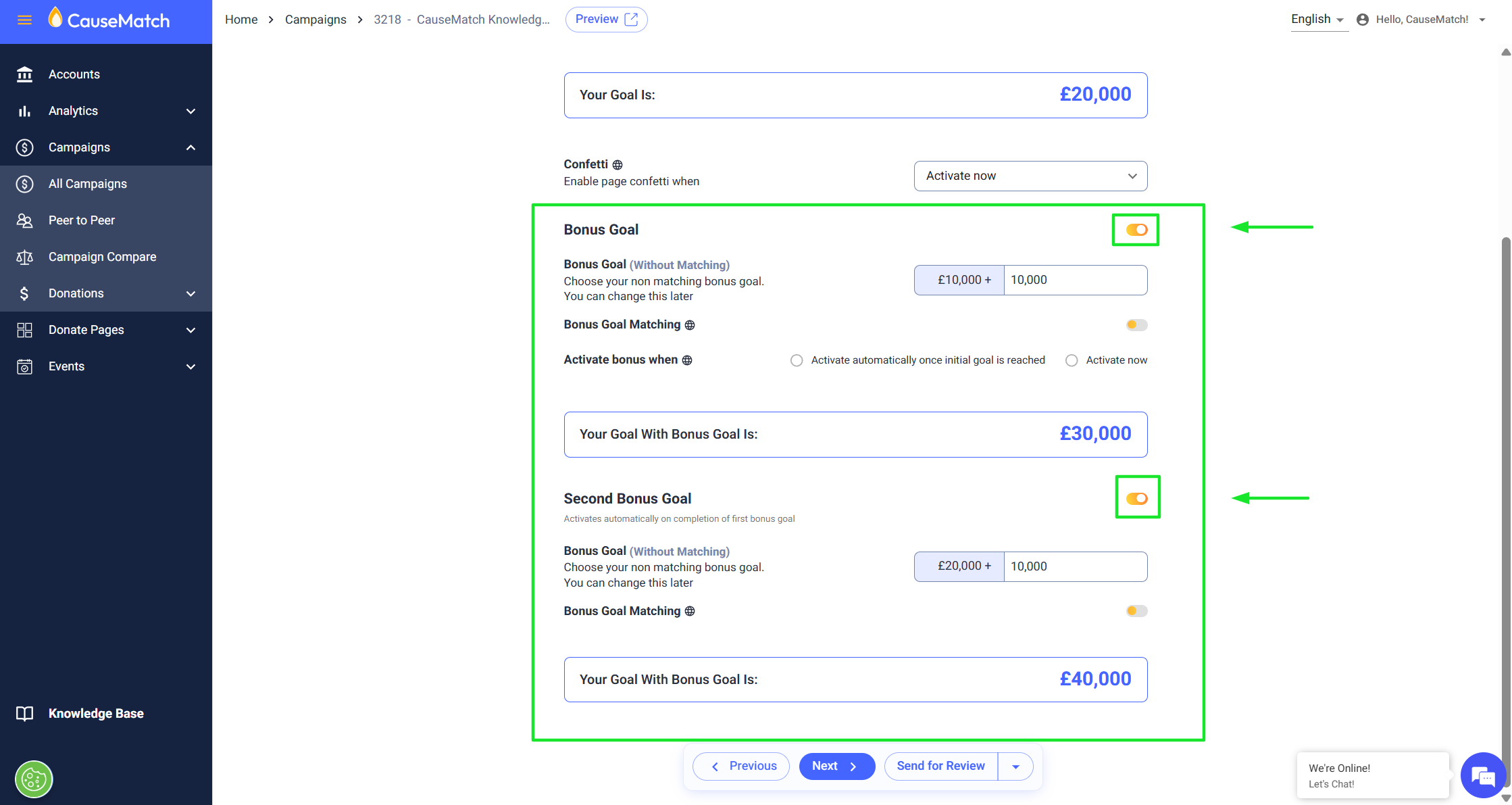Image resolution: width=1512 pixels, height=805 pixels.
Task: Expand Send for Review options arrow
Action: pyautogui.click(x=1015, y=766)
